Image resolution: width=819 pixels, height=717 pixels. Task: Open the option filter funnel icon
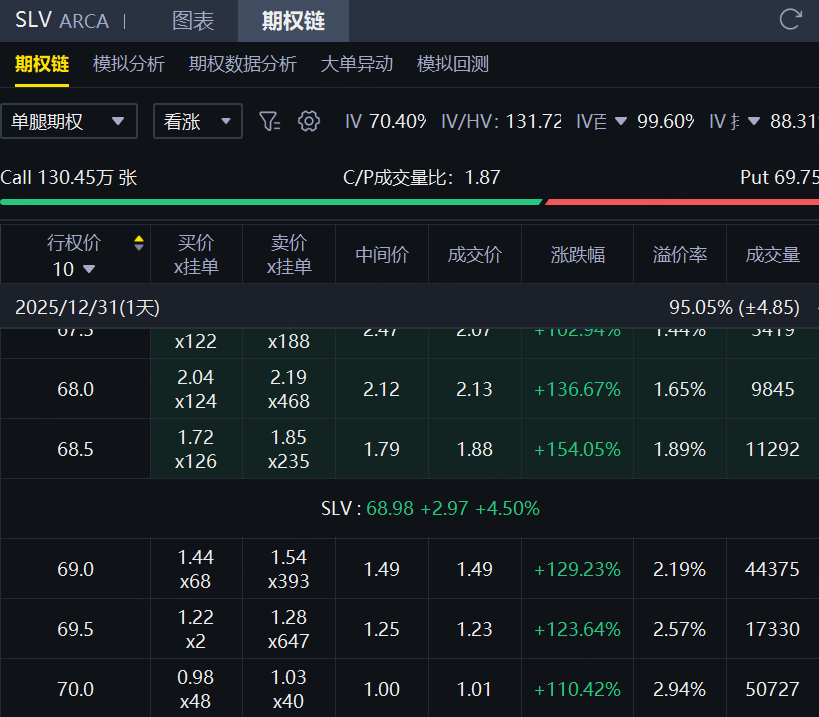[270, 121]
